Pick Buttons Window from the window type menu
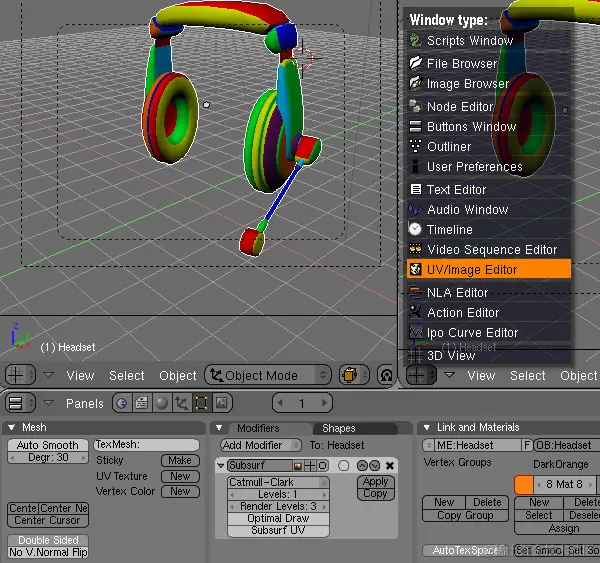Screen dimensions: 600x563 point(489,126)
